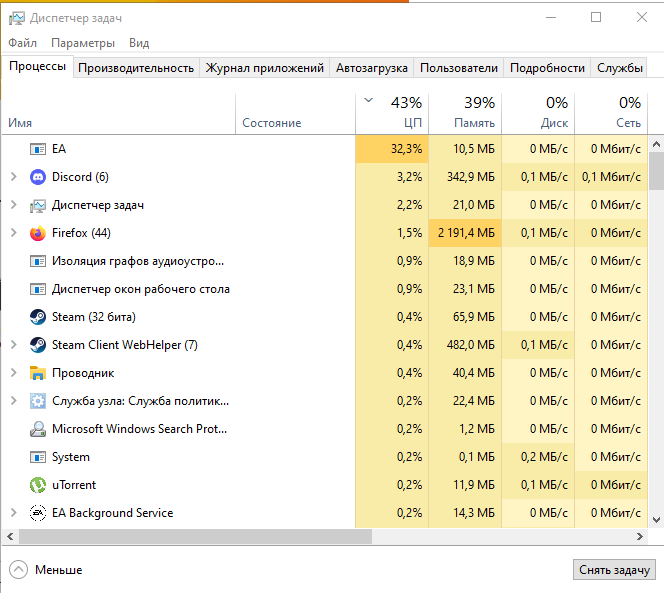Click the horizontal scrollbar right arrow

(640, 537)
